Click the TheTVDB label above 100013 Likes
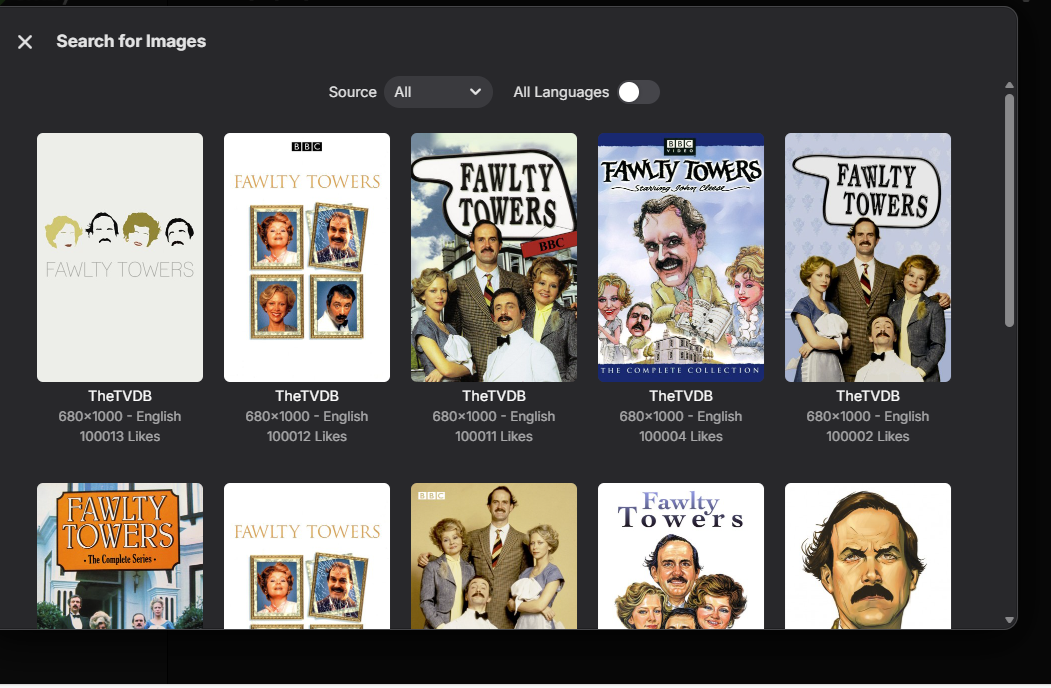Image resolution: width=1051 pixels, height=688 pixels. coord(120,396)
